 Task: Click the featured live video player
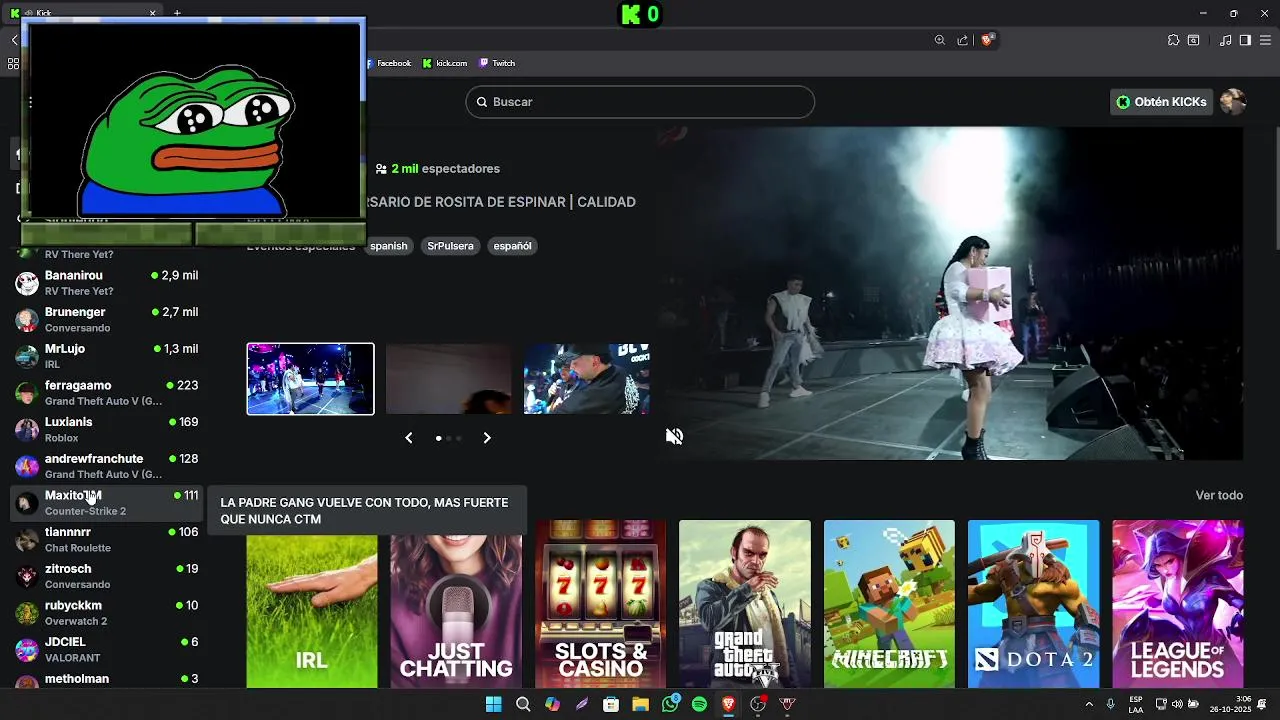[950, 293]
